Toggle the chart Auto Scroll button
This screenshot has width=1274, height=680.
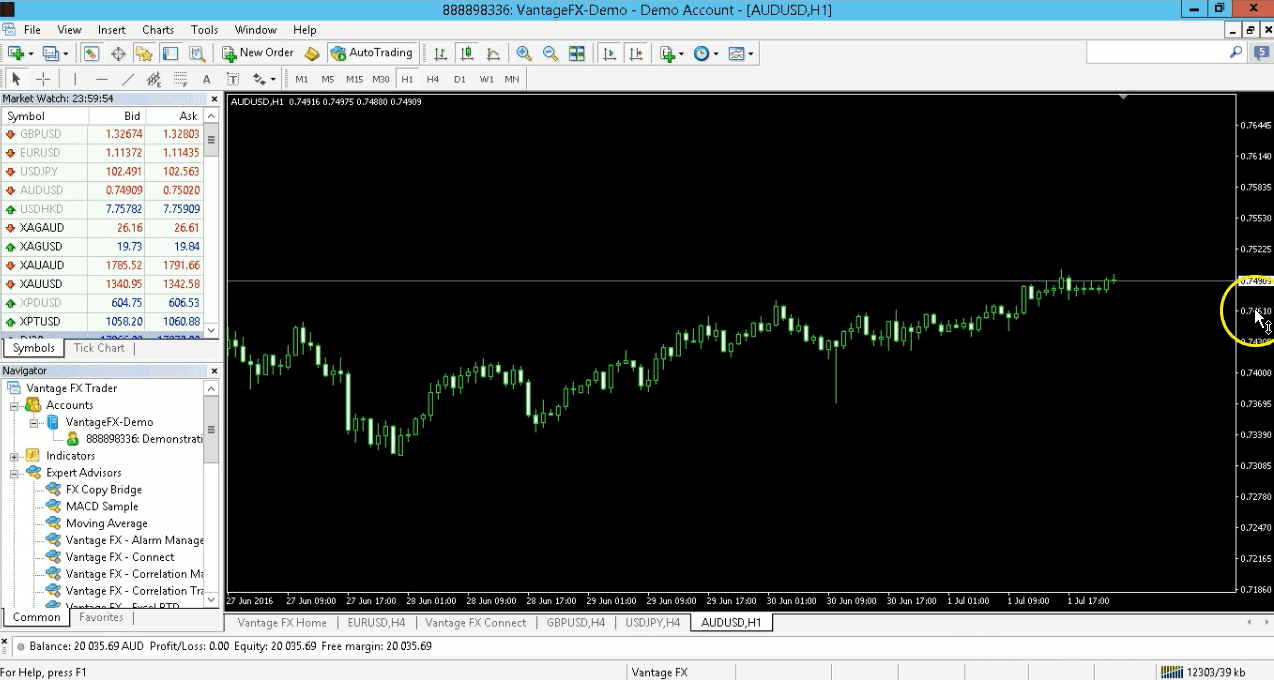click(609, 53)
